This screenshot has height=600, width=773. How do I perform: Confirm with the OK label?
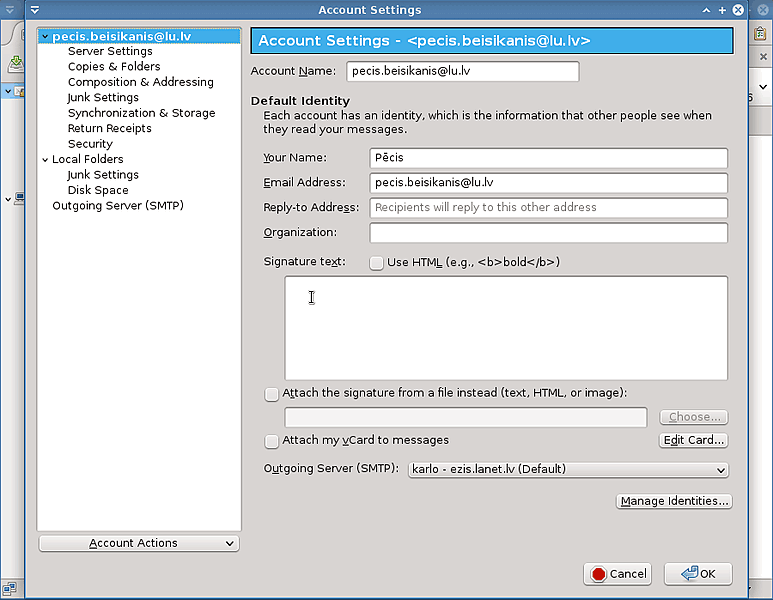coord(707,574)
